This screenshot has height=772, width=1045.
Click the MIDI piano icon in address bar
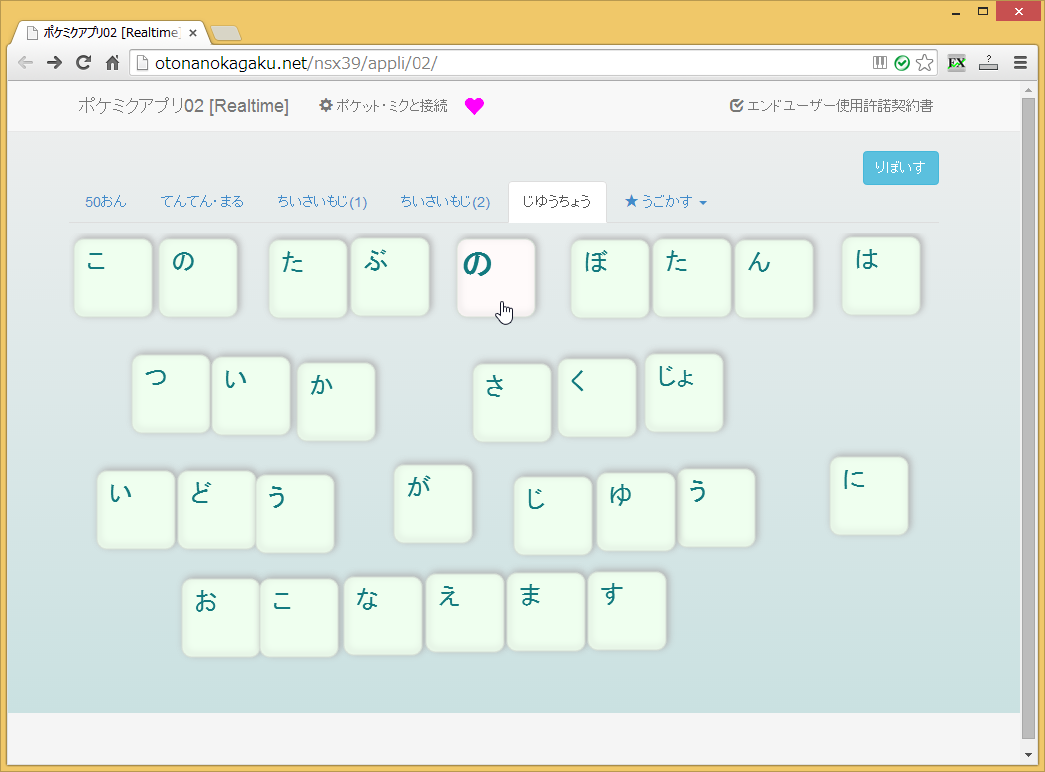(x=880, y=63)
